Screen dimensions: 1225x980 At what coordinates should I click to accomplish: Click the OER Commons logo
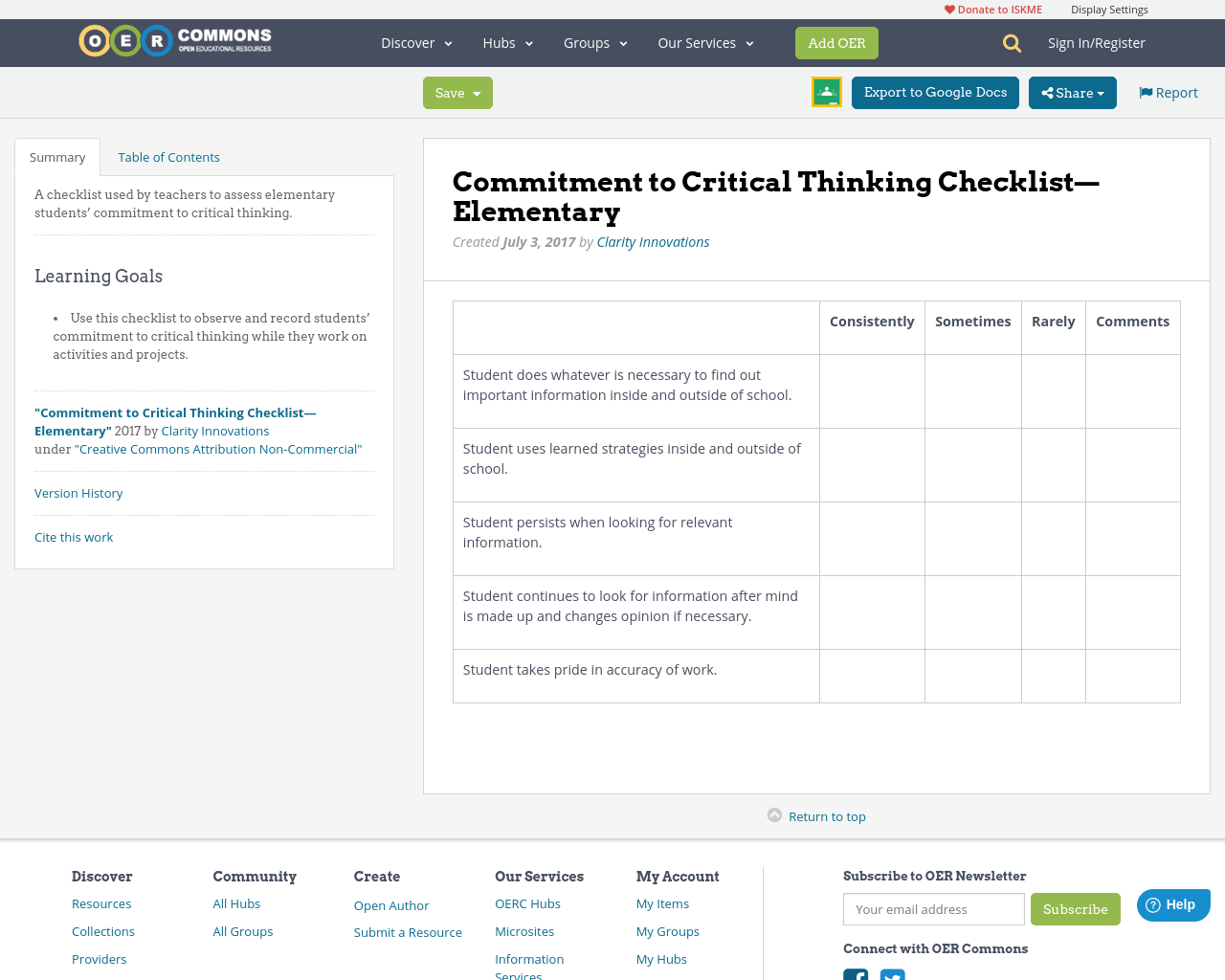click(174, 40)
